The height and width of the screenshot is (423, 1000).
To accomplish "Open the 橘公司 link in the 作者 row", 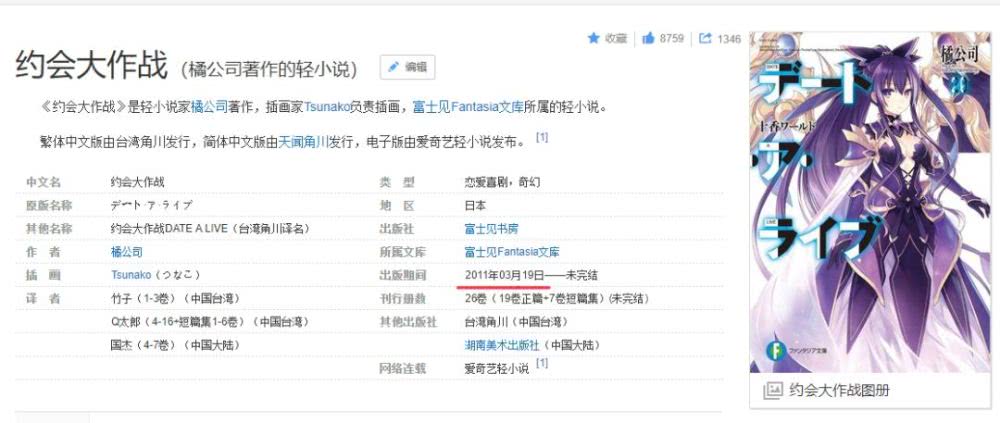I will (126, 252).
